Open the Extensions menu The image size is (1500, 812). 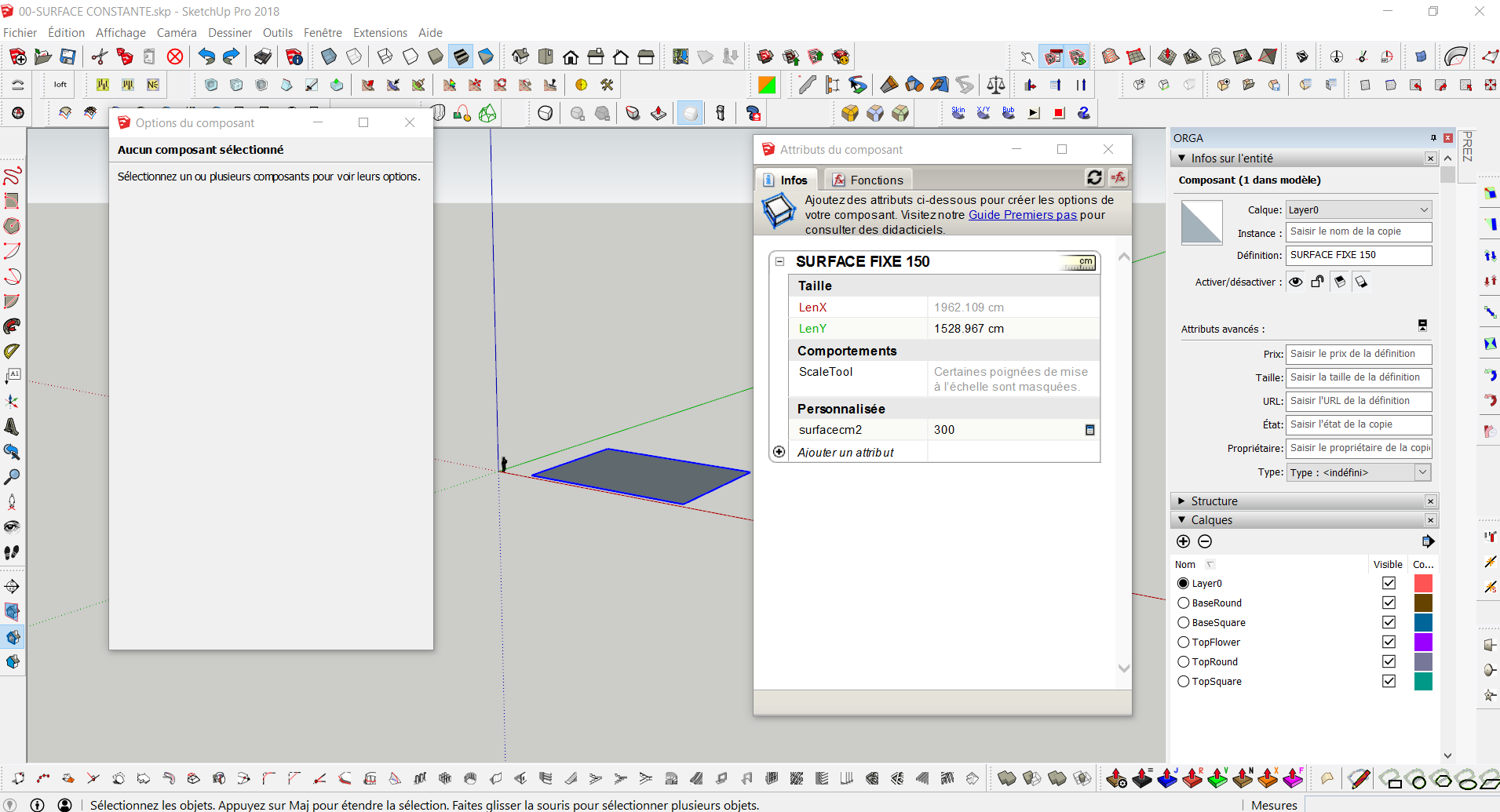[x=380, y=33]
